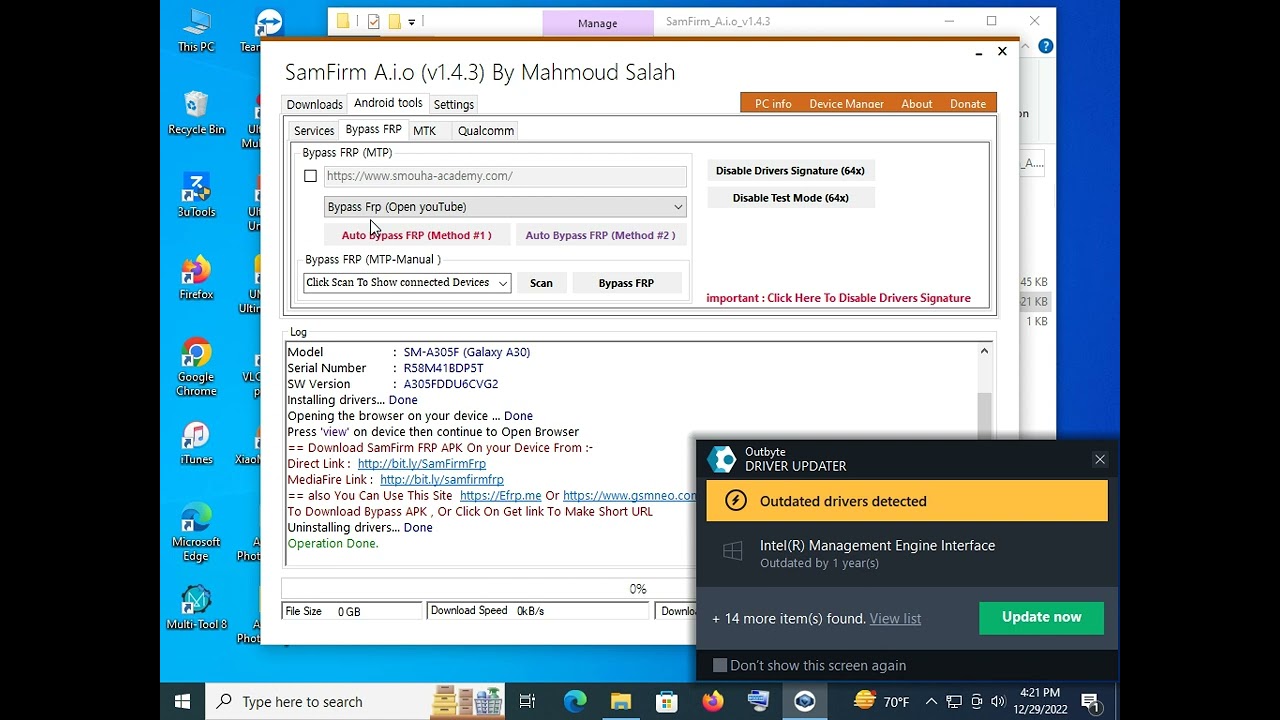Open Task View in taskbar

click(527, 702)
